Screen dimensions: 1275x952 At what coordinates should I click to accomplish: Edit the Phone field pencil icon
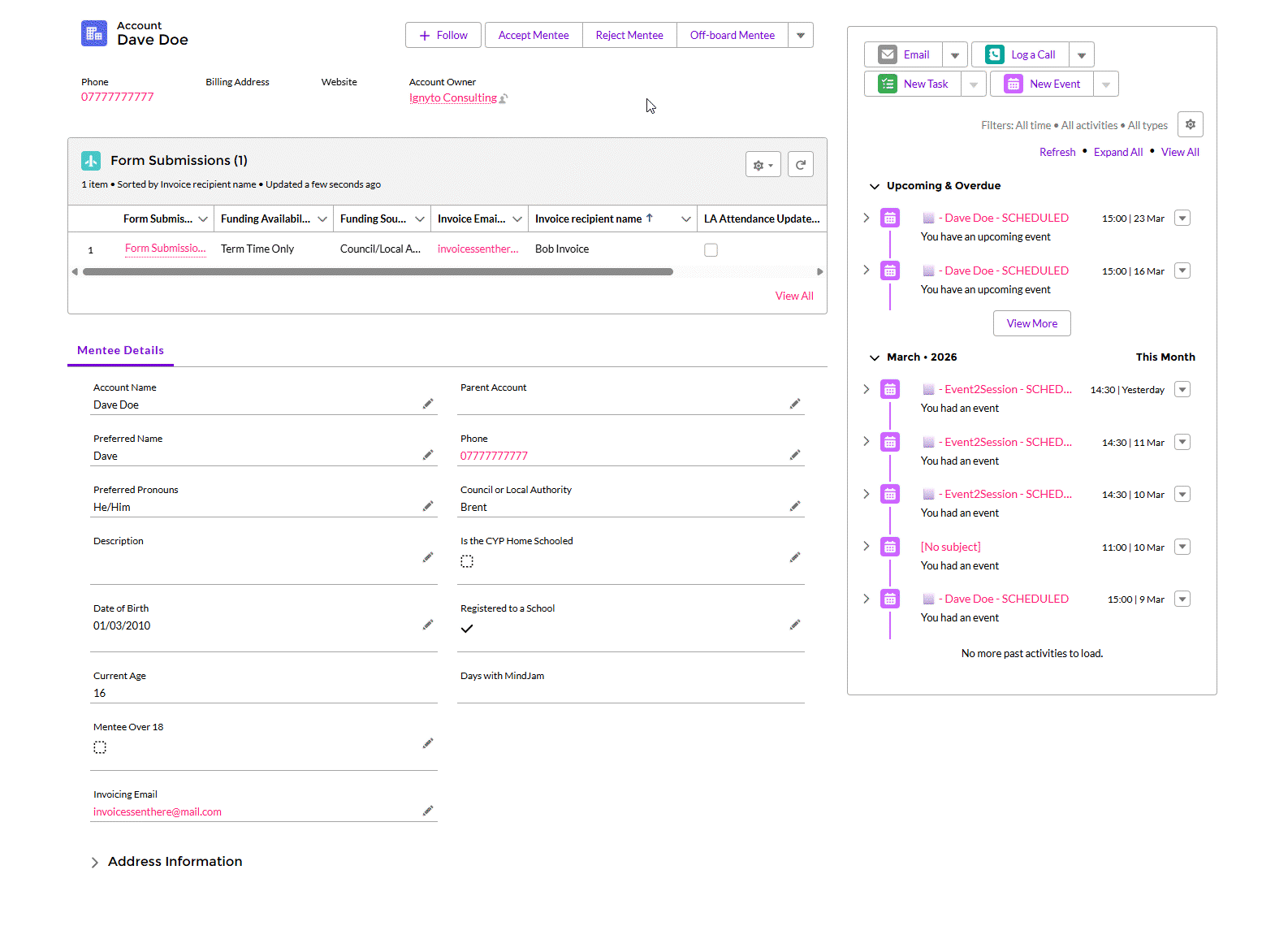(x=795, y=455)
